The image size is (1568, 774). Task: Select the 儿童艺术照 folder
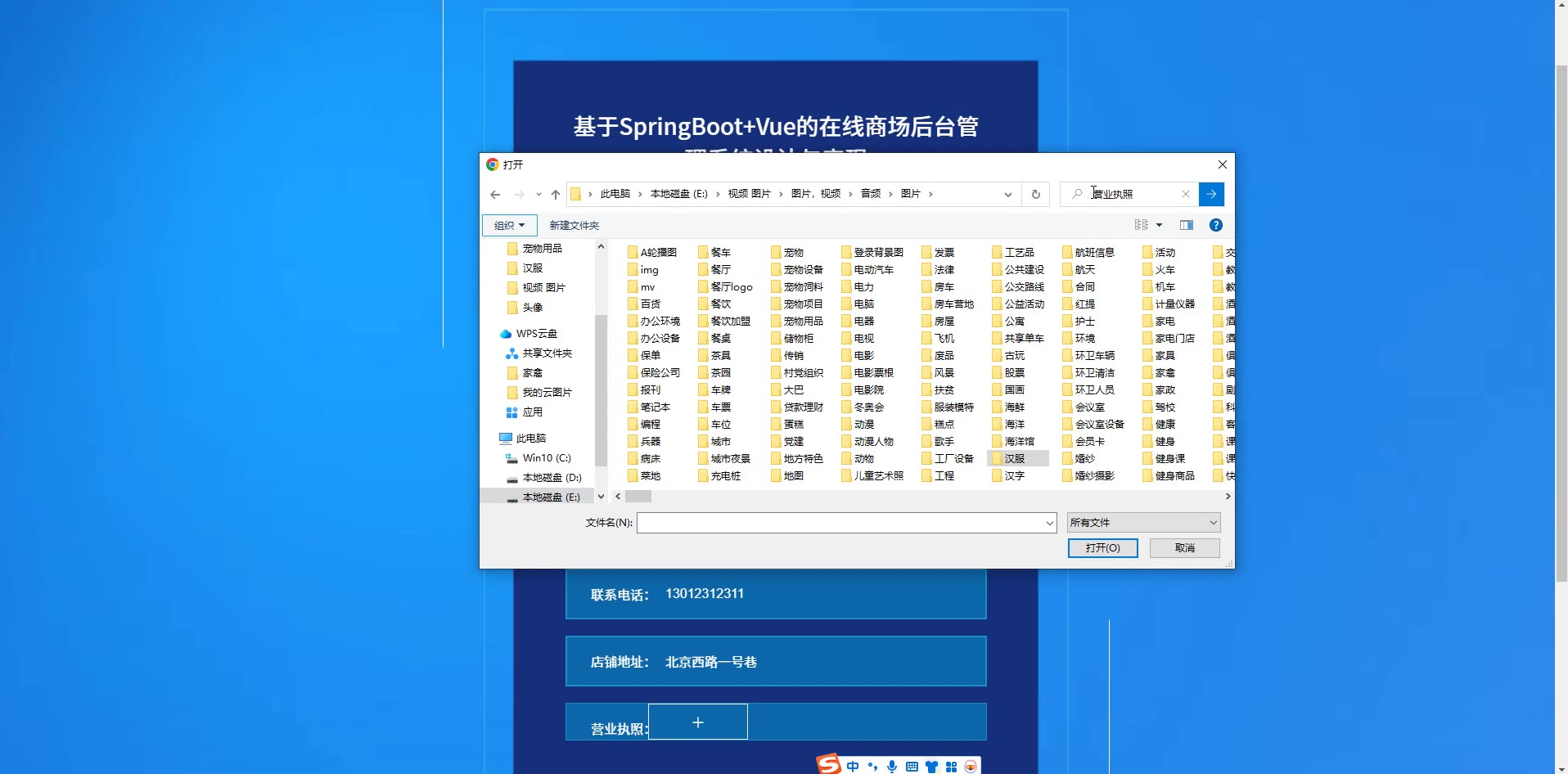pos(872,476)
